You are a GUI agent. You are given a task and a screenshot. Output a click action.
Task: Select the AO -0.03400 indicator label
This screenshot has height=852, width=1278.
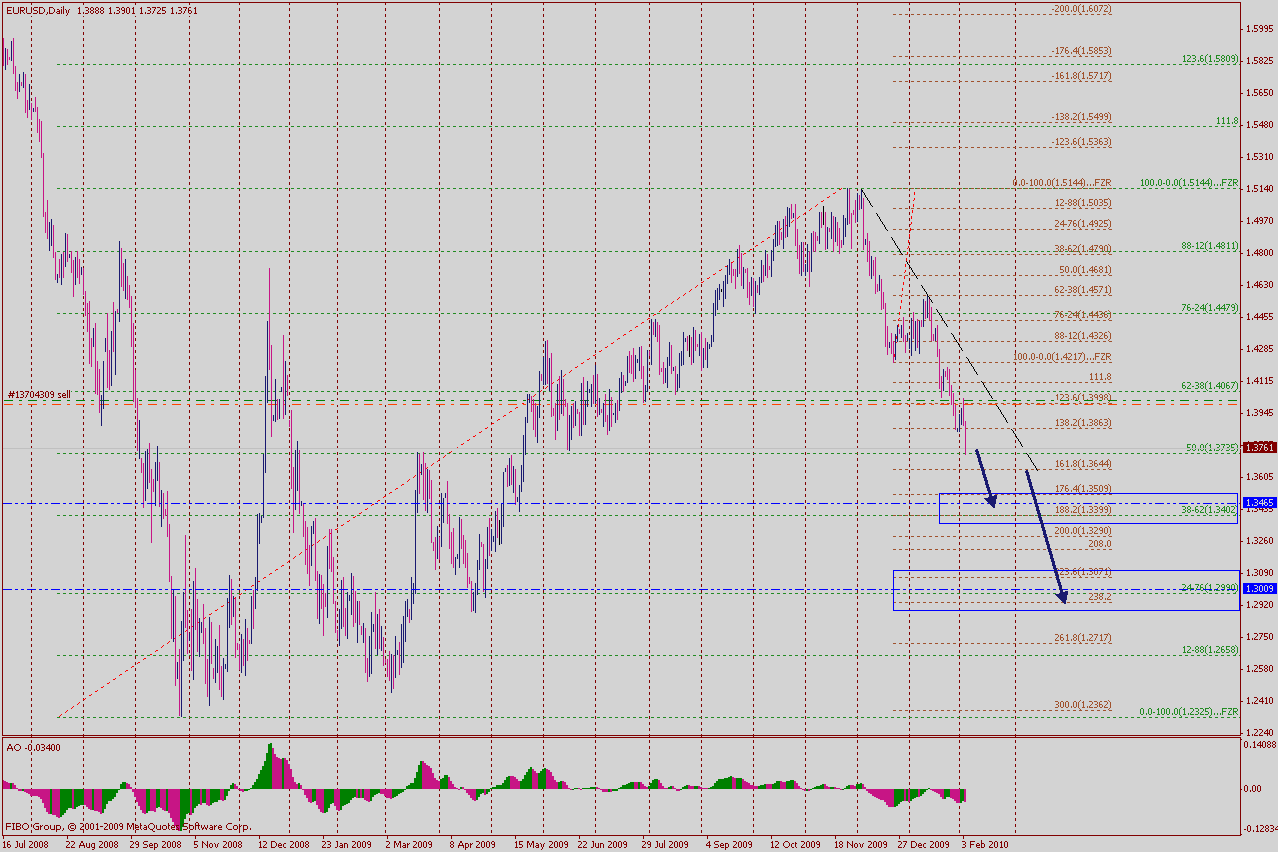point(32,746)
